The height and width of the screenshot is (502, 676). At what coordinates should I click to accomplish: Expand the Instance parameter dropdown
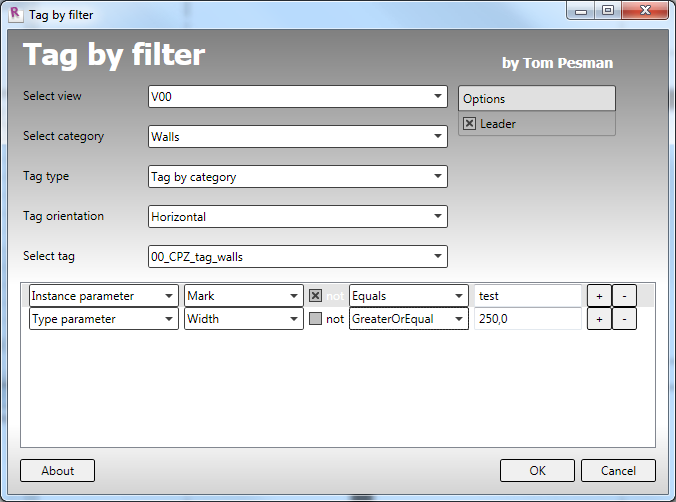point(103,296)
